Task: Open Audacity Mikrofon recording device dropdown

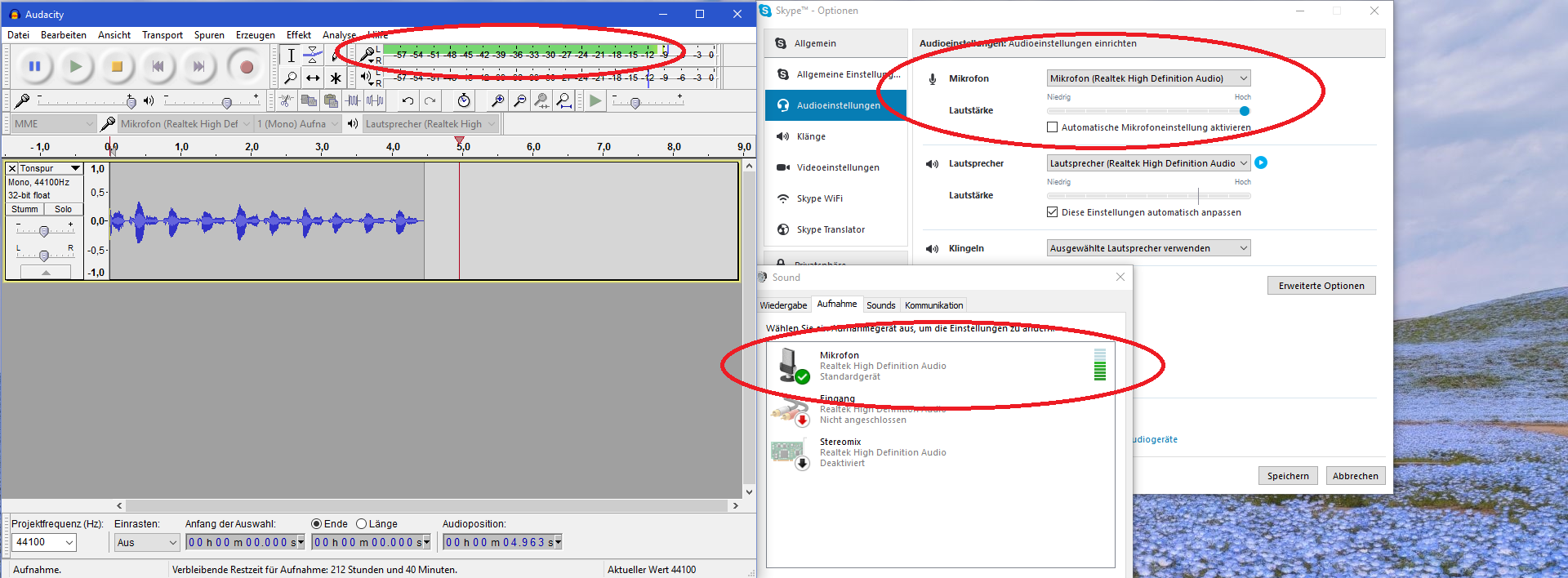Action: (185, 124)
